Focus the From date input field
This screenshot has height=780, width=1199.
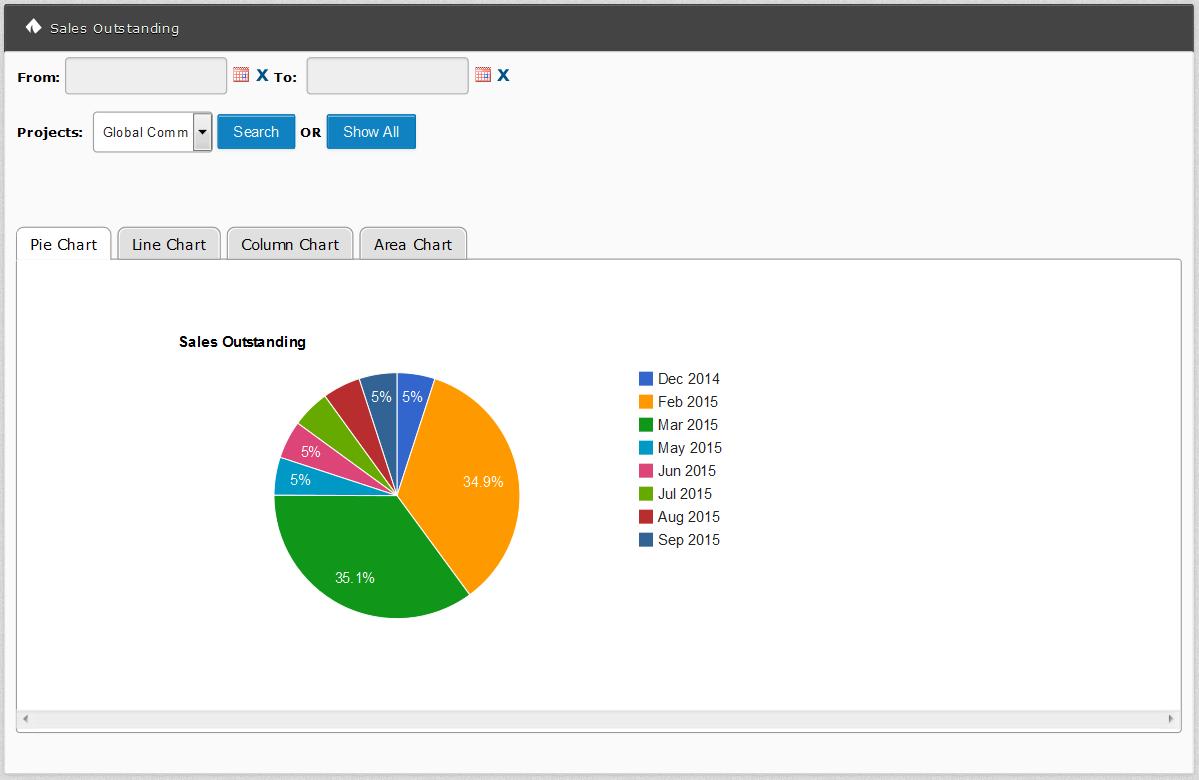[x=146, y=76]
